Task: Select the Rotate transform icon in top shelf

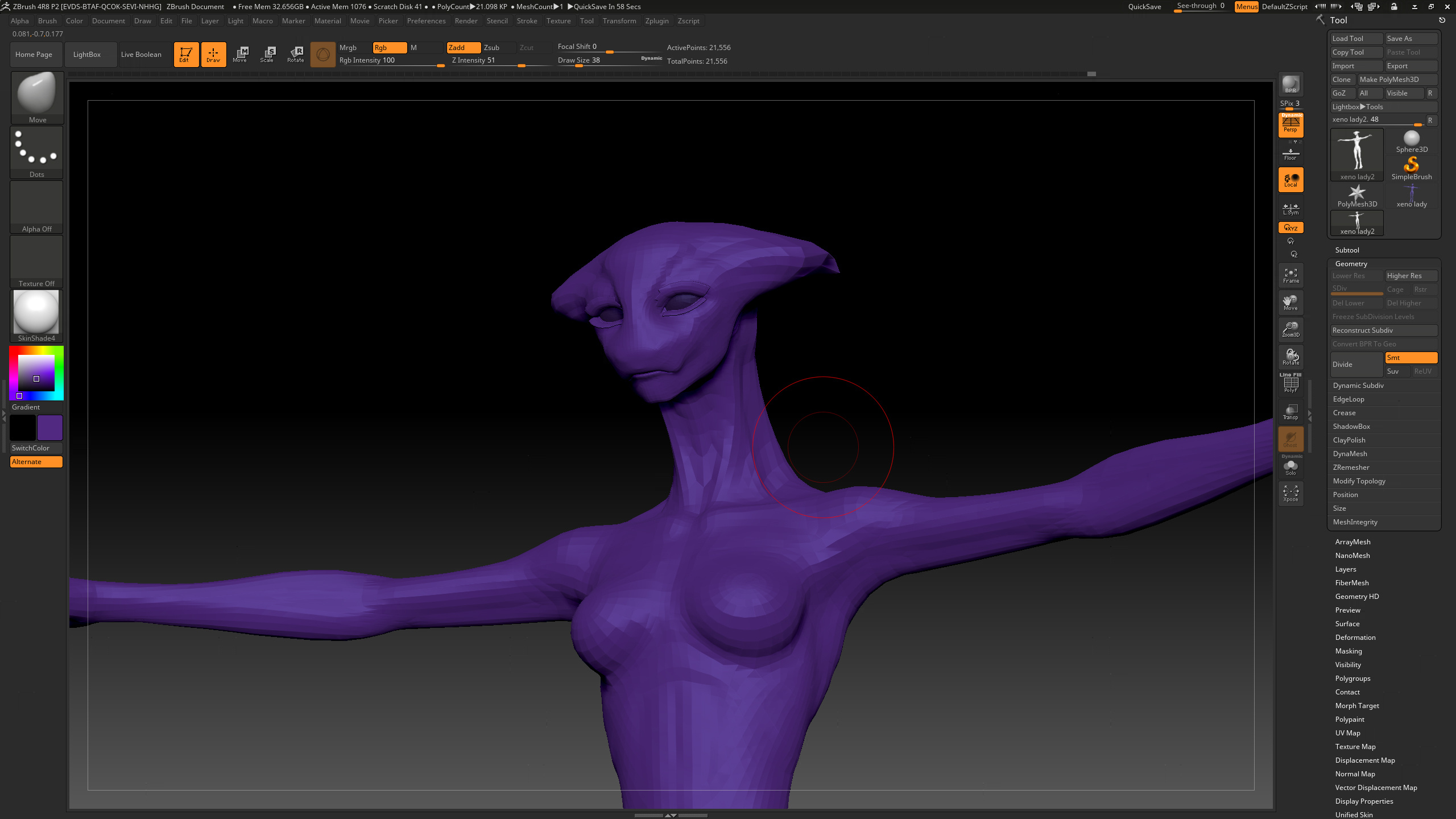Action: coord(295,55)
